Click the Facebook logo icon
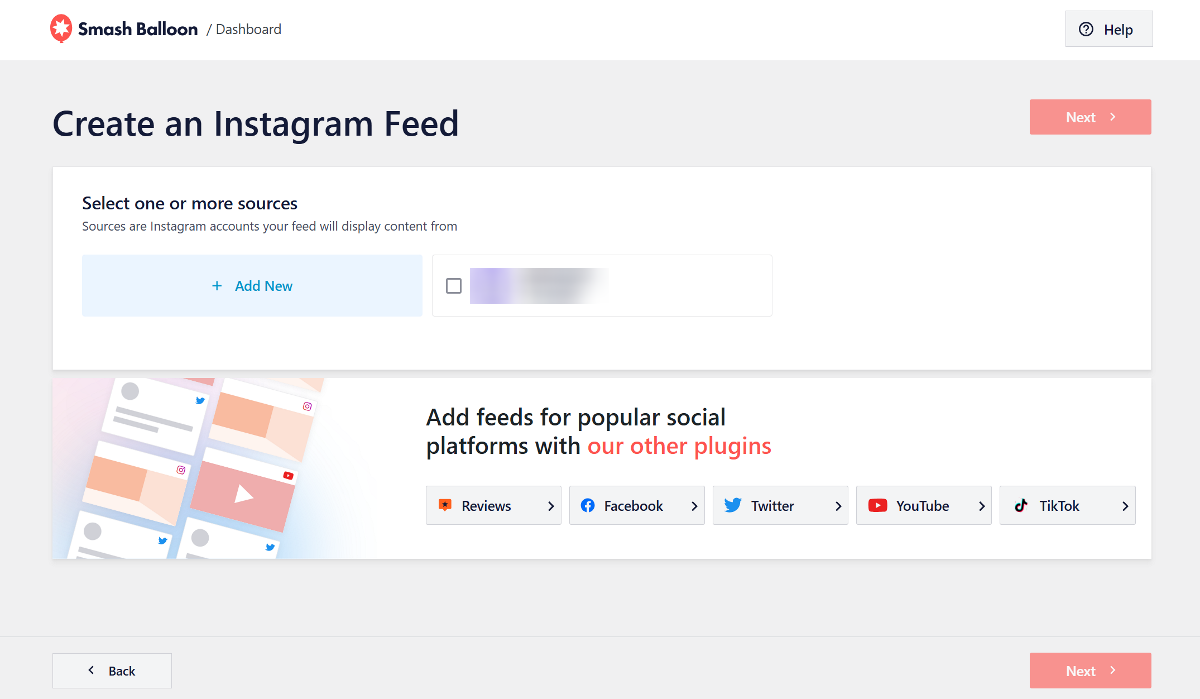Viewport: 1200px width, 699px height. (588, 506)
